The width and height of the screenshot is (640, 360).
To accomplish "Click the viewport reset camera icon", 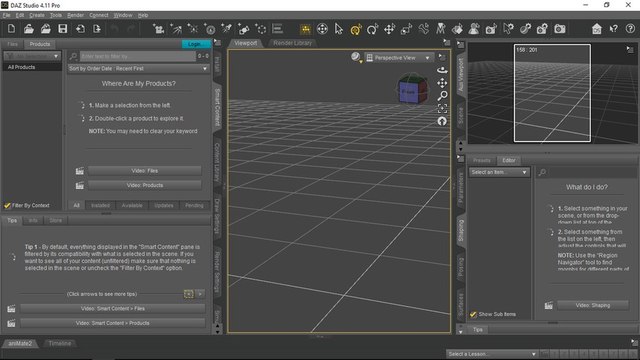I will coord(442,121).
